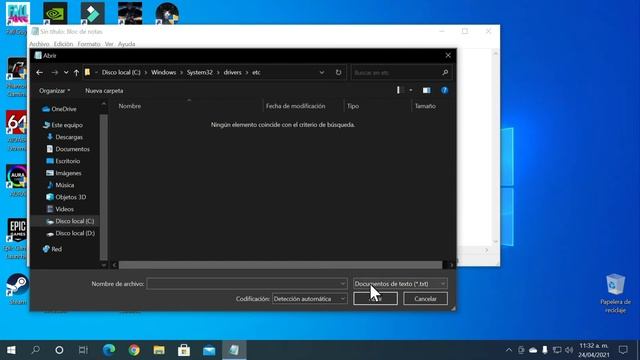Open the Codificación dropdown
This screenshot has height=360, width=640.
[x=309, y=299]
